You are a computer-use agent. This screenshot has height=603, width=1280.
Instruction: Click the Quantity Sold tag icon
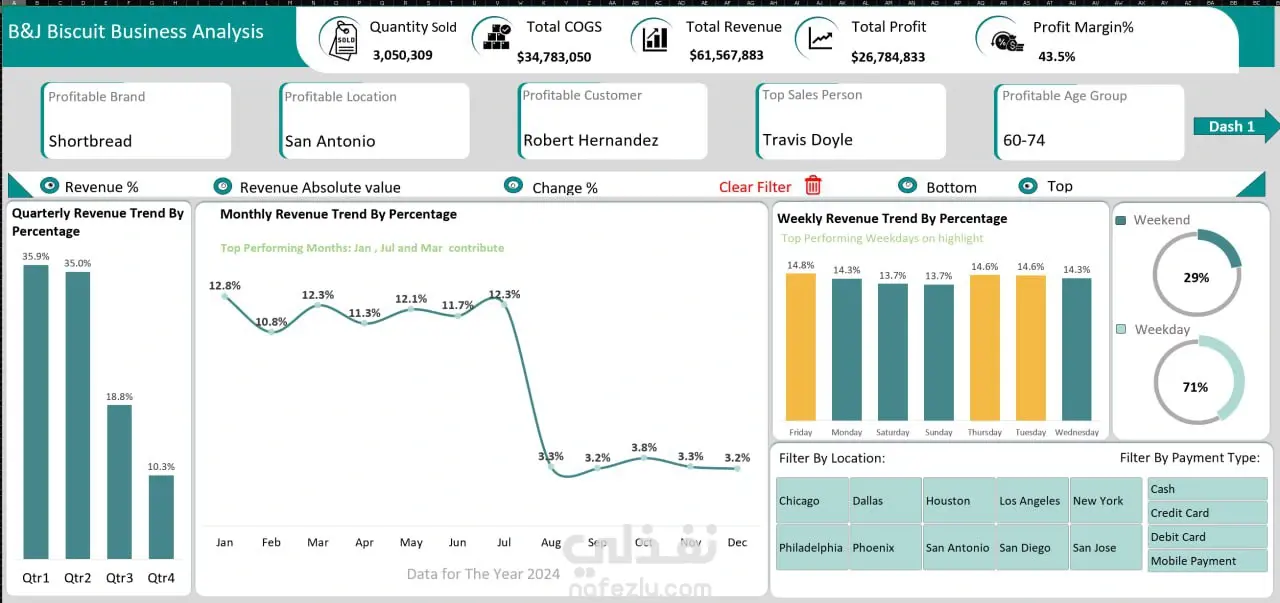(342, 39)
